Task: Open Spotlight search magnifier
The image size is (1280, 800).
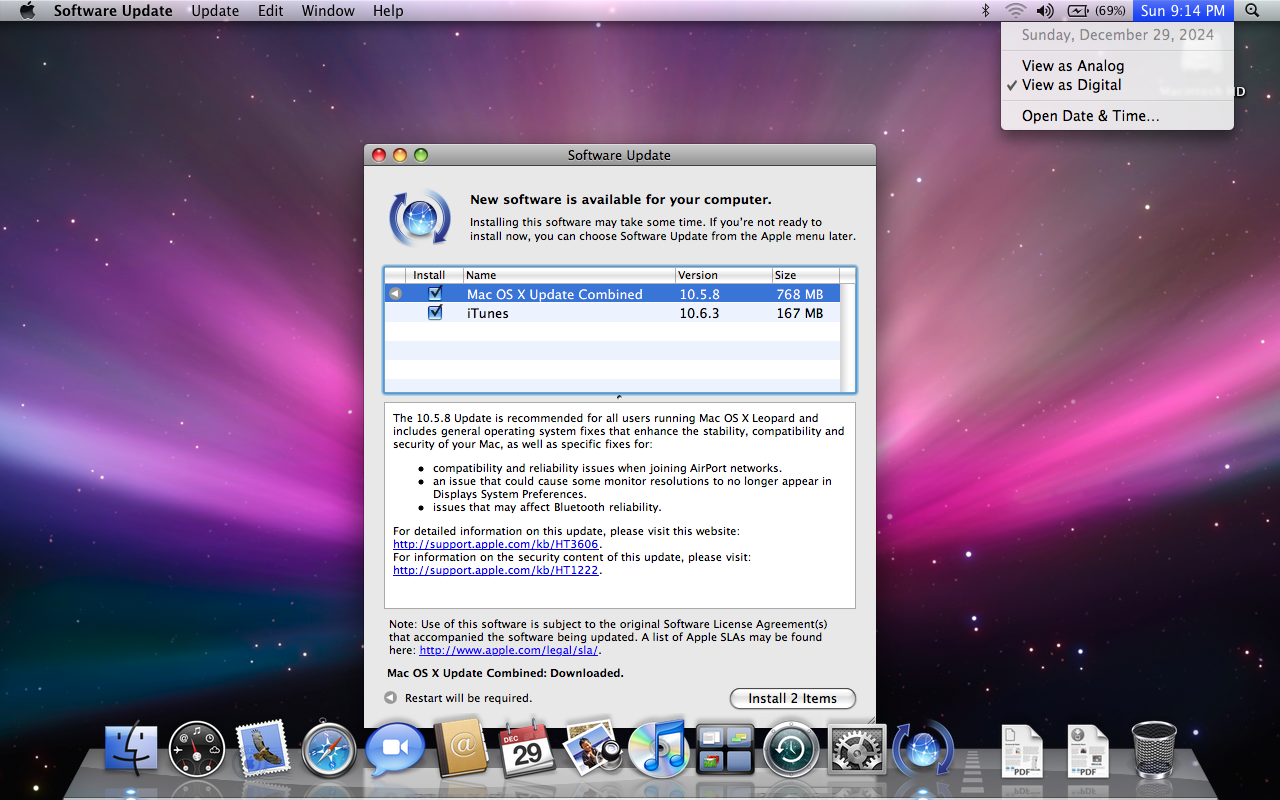Action: pyautogui.click(x=1253, y=11)
